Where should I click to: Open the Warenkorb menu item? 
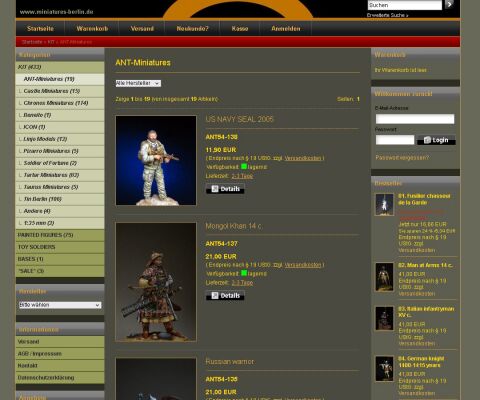pos(92,29)
